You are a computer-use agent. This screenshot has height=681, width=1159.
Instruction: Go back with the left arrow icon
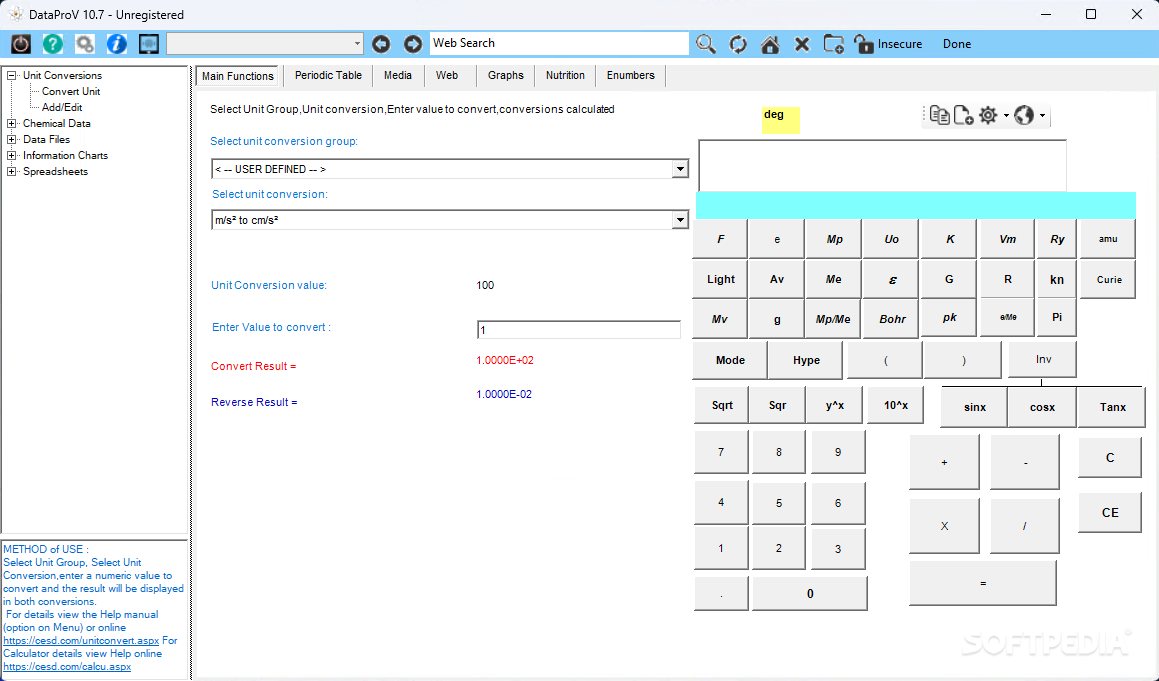point(381,44)
